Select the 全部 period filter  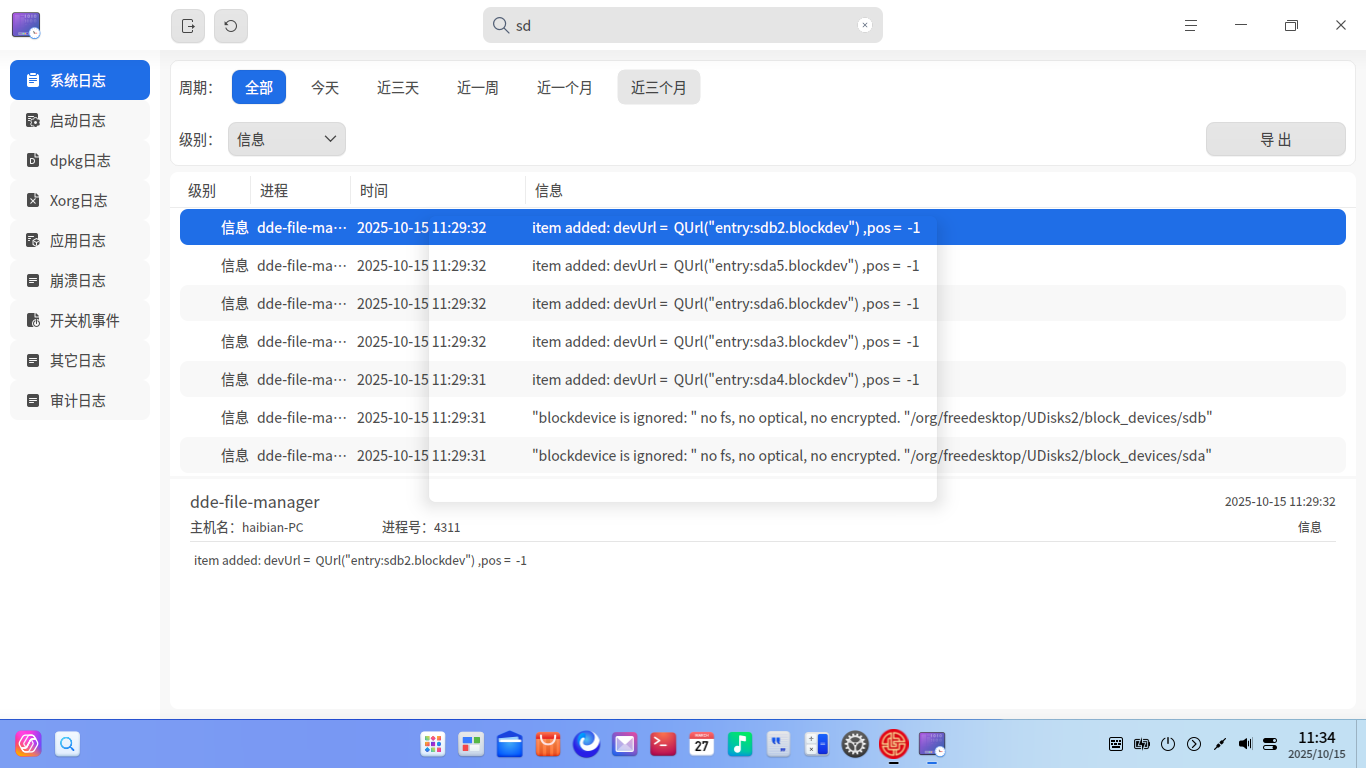pyautogui.click(x=259, y=87)
